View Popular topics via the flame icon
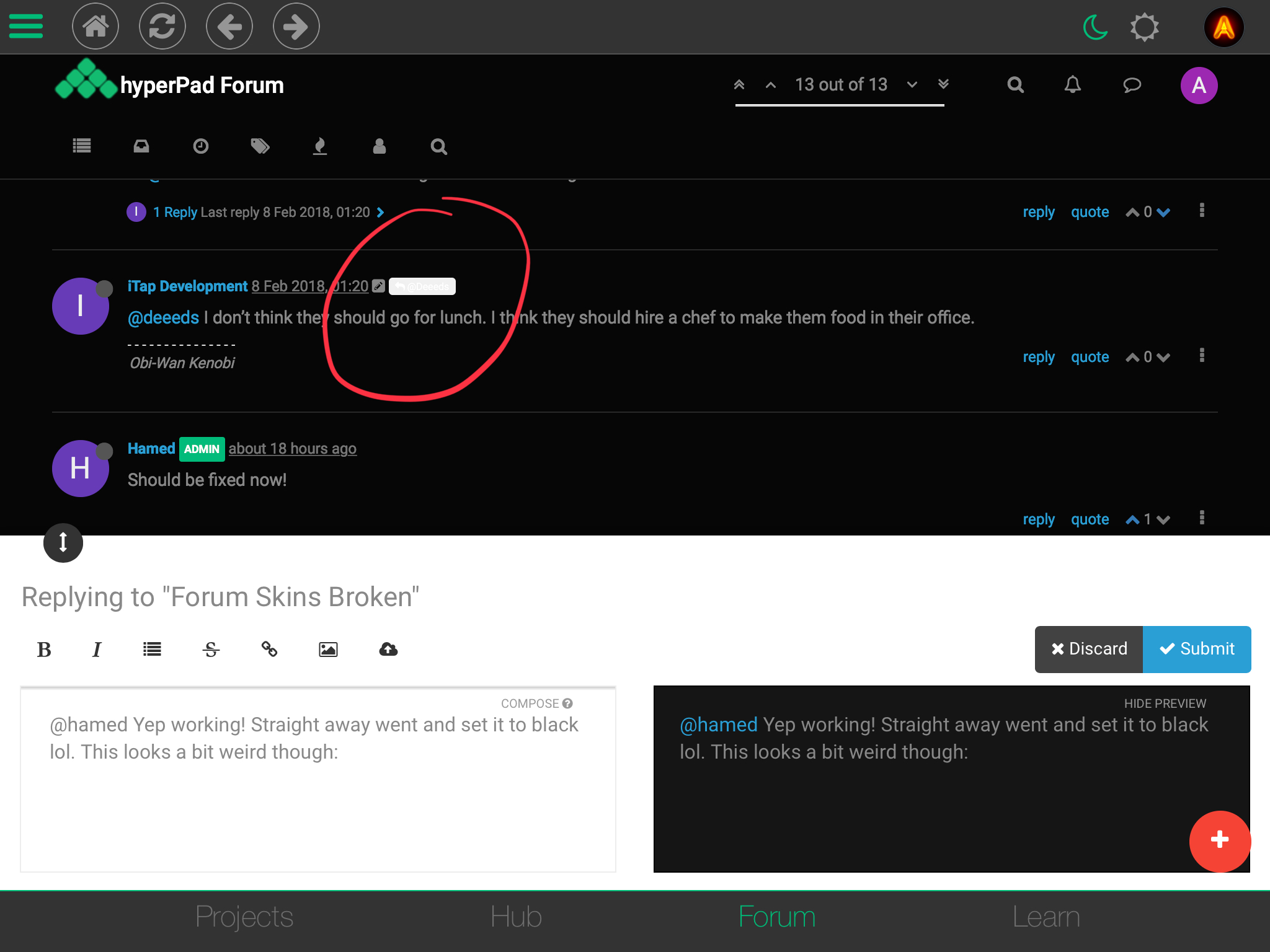The width and height of the screenshot is (1270, 952). (x=319, y=146)
